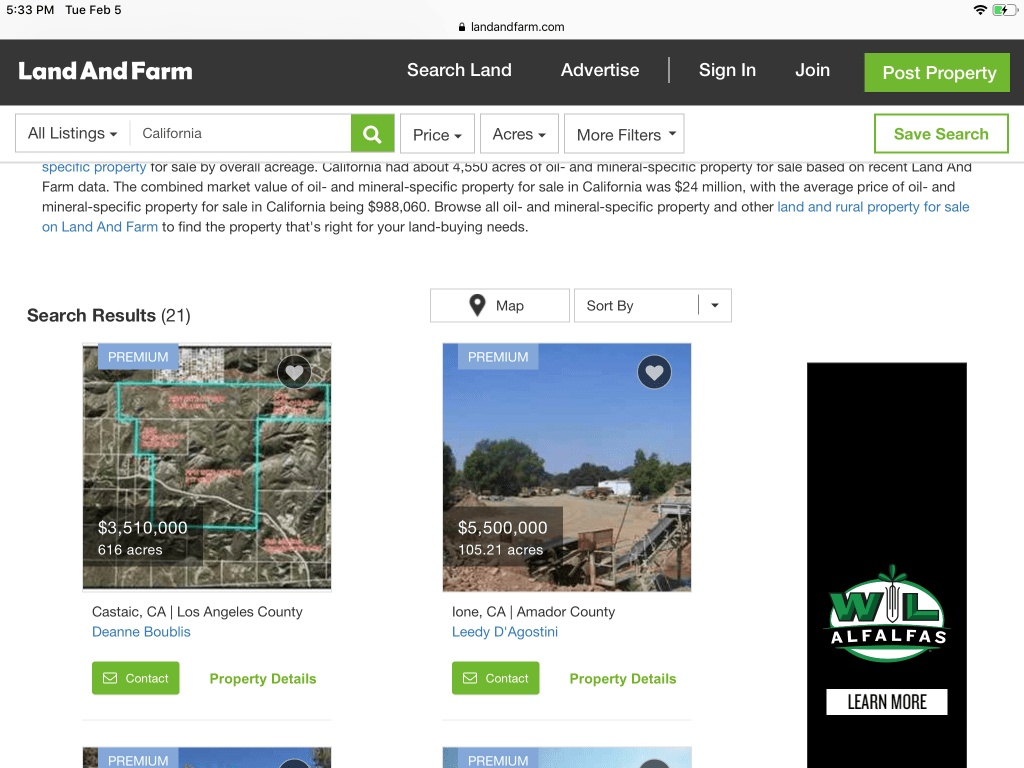The height and width of the screenshot is (768, 1024).
Task: Expand the Price filter dropdown
Action: (x=437, y=135)
